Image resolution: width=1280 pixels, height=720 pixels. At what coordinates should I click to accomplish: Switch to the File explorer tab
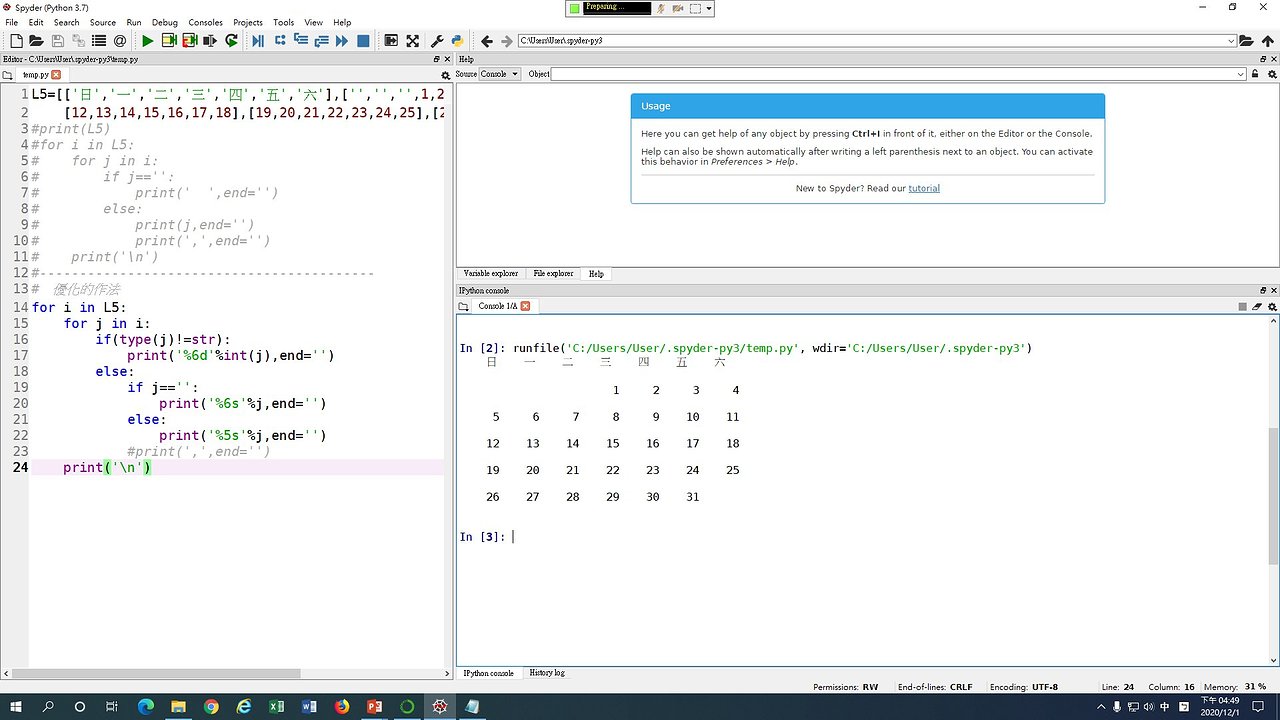pyautogui.click(x=553, y=273)
